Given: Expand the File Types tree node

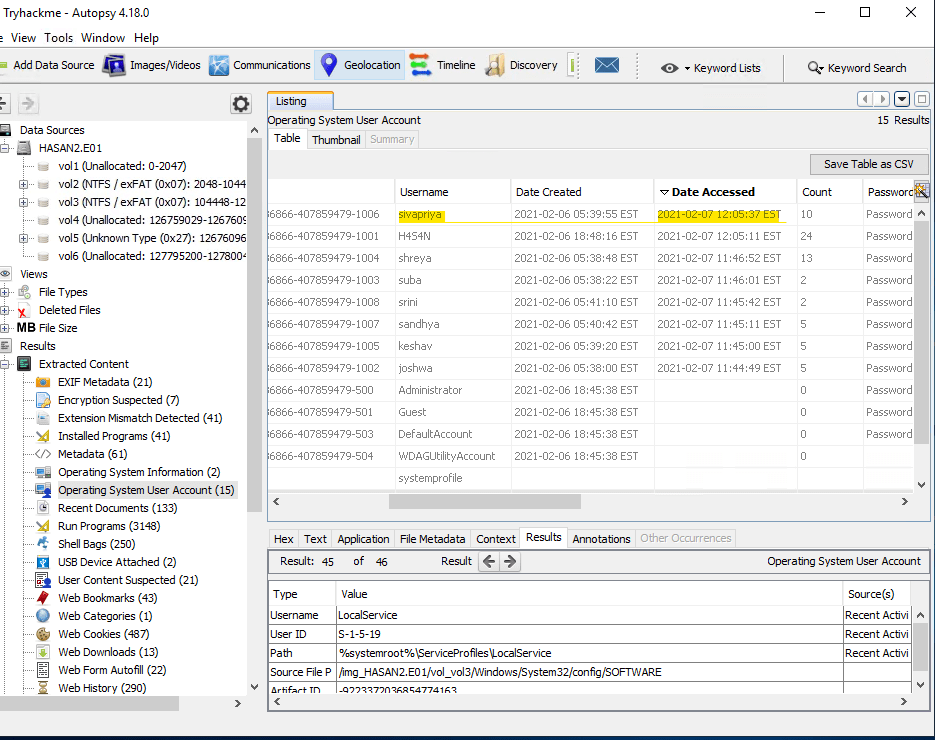Looking at the screenshot, I should [x=6, y=292].
